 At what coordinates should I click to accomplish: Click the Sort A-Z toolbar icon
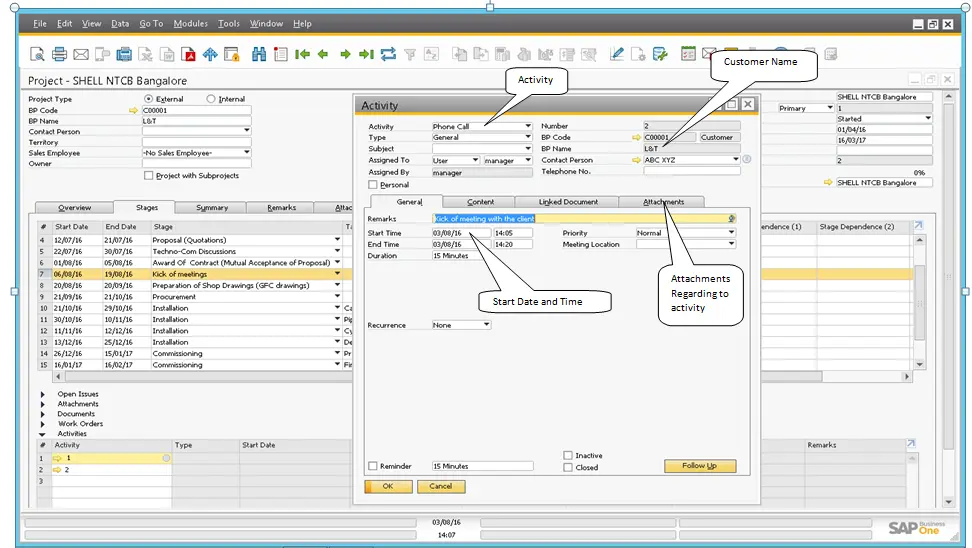point(431,55)
